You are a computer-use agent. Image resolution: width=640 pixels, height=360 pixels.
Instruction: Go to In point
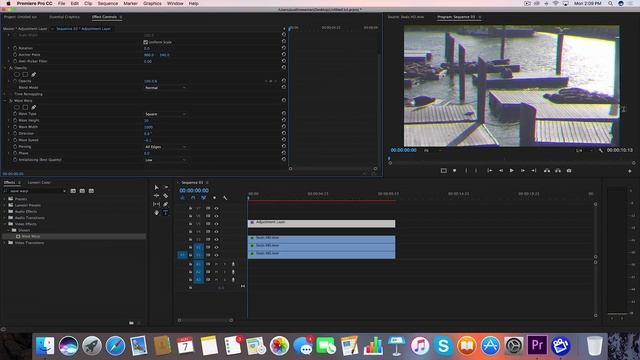pyautogui.click(x=489, y=171)
